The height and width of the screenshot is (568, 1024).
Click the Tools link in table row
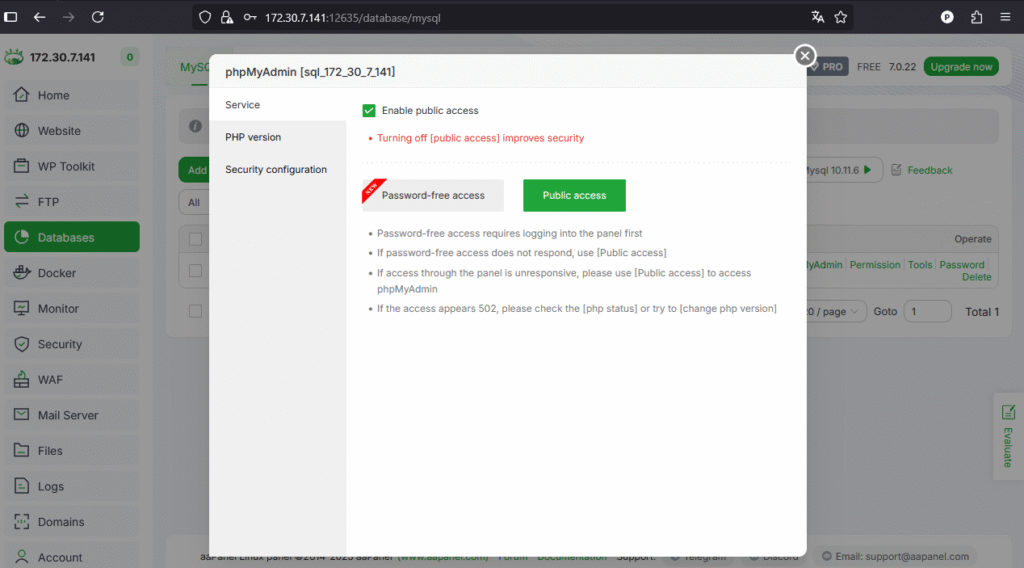[x=920, y=264]
